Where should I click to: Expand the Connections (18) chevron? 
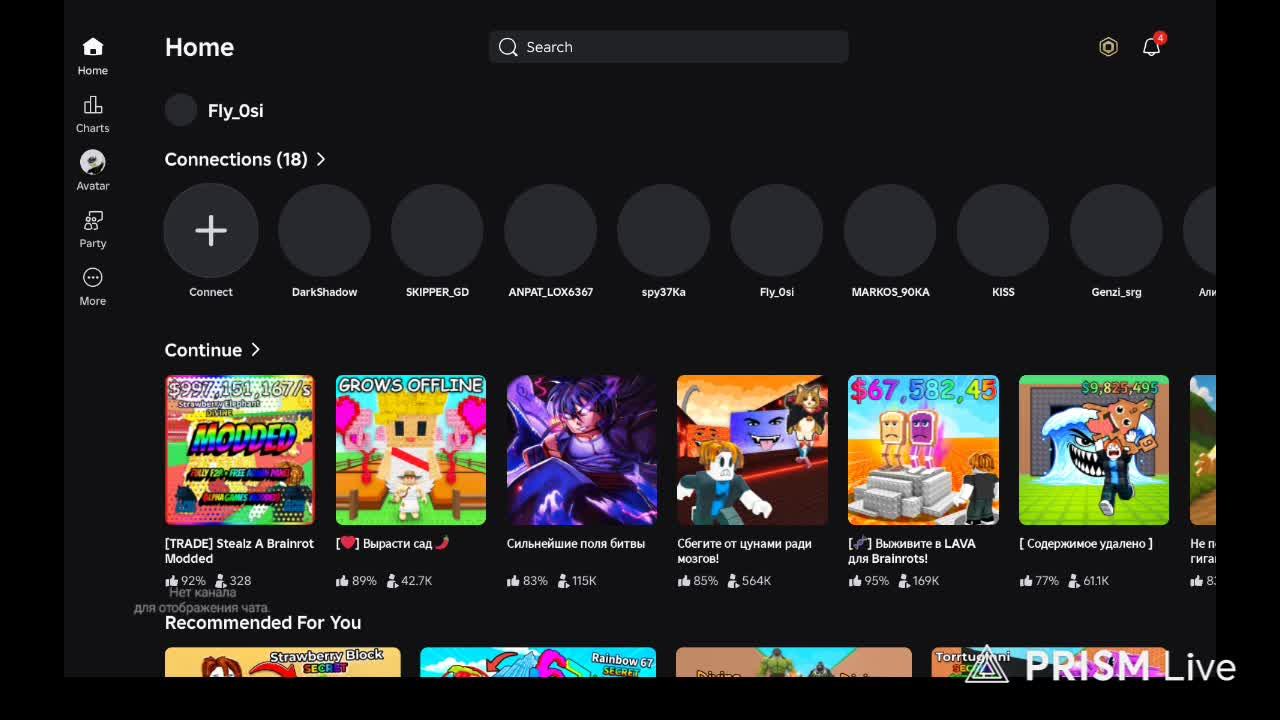click(x=321, y=159)
